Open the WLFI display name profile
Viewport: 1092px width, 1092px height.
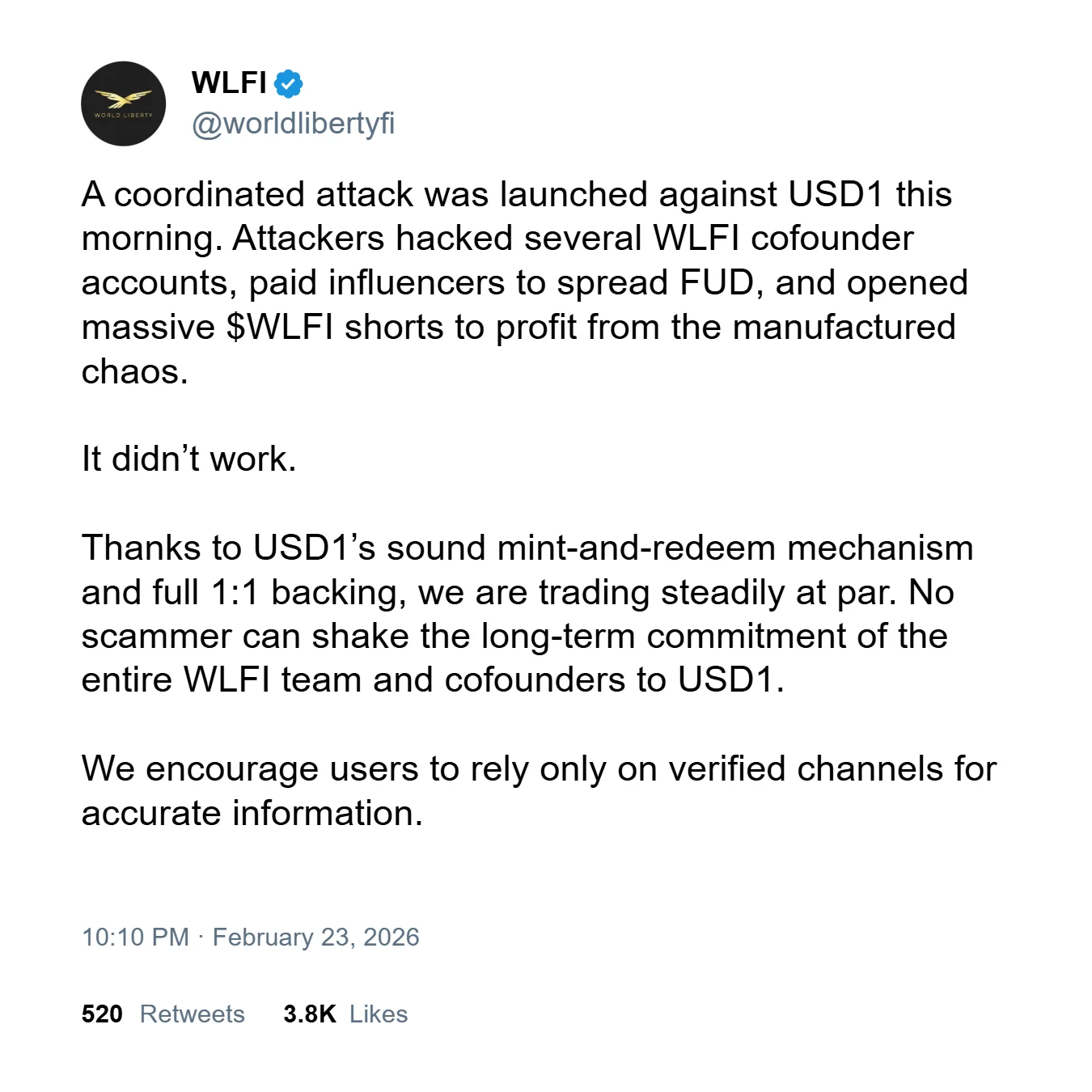(x=229, y=83)
